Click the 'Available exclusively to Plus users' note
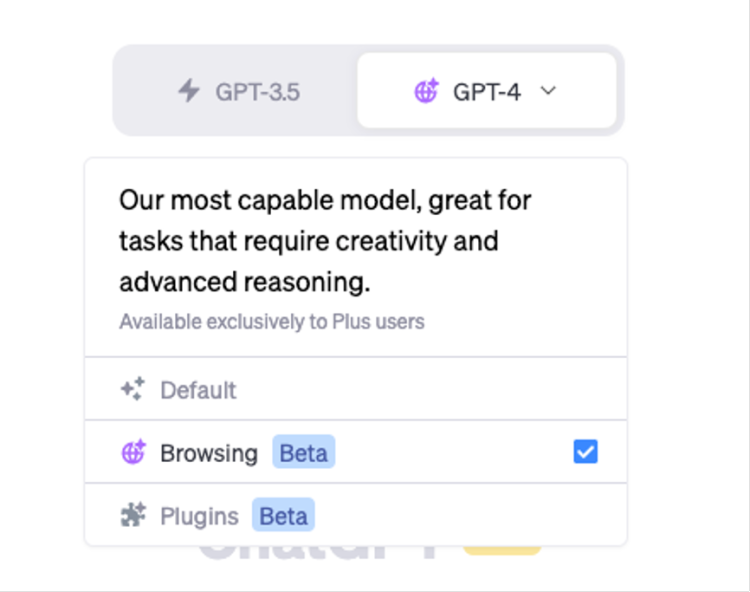 pyautogui.click(x=271, y=322)
